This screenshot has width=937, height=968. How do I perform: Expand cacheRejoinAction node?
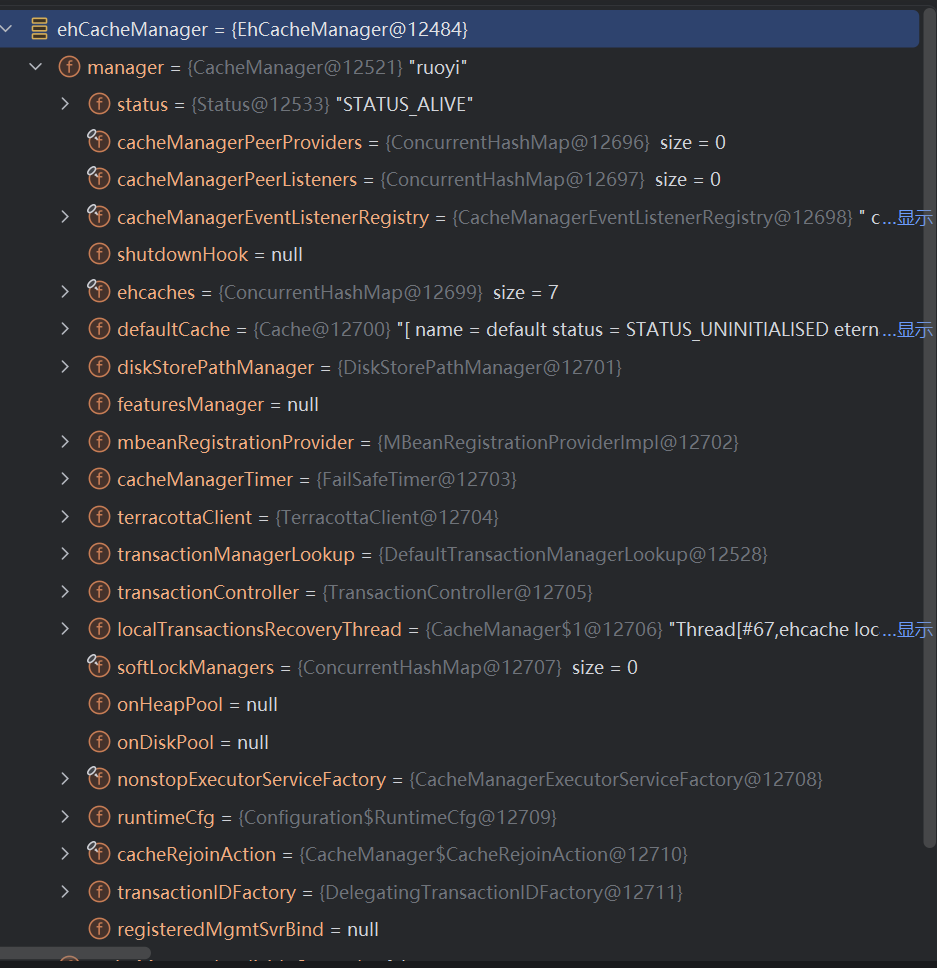[65, 854]
